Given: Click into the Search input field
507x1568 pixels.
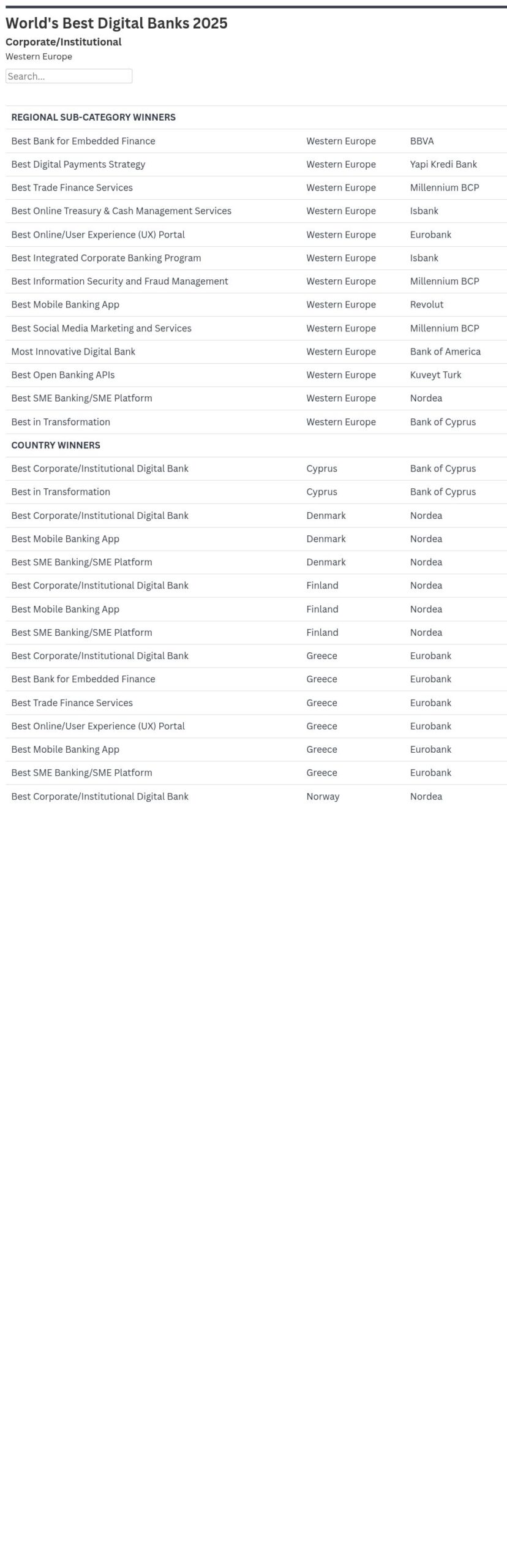Looking at the screenshot, I should point(69,76).
